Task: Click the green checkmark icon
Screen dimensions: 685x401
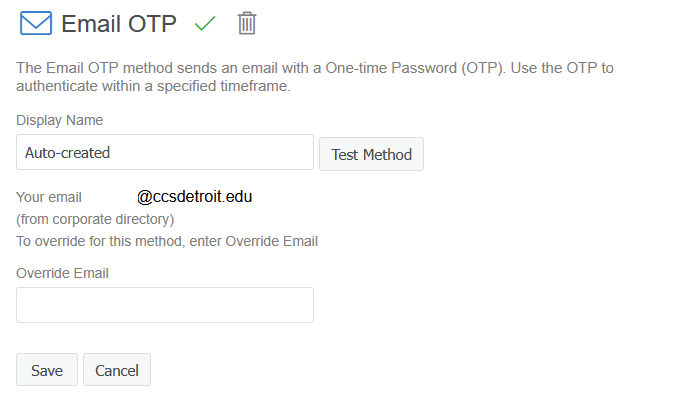Action: point(205,23)
